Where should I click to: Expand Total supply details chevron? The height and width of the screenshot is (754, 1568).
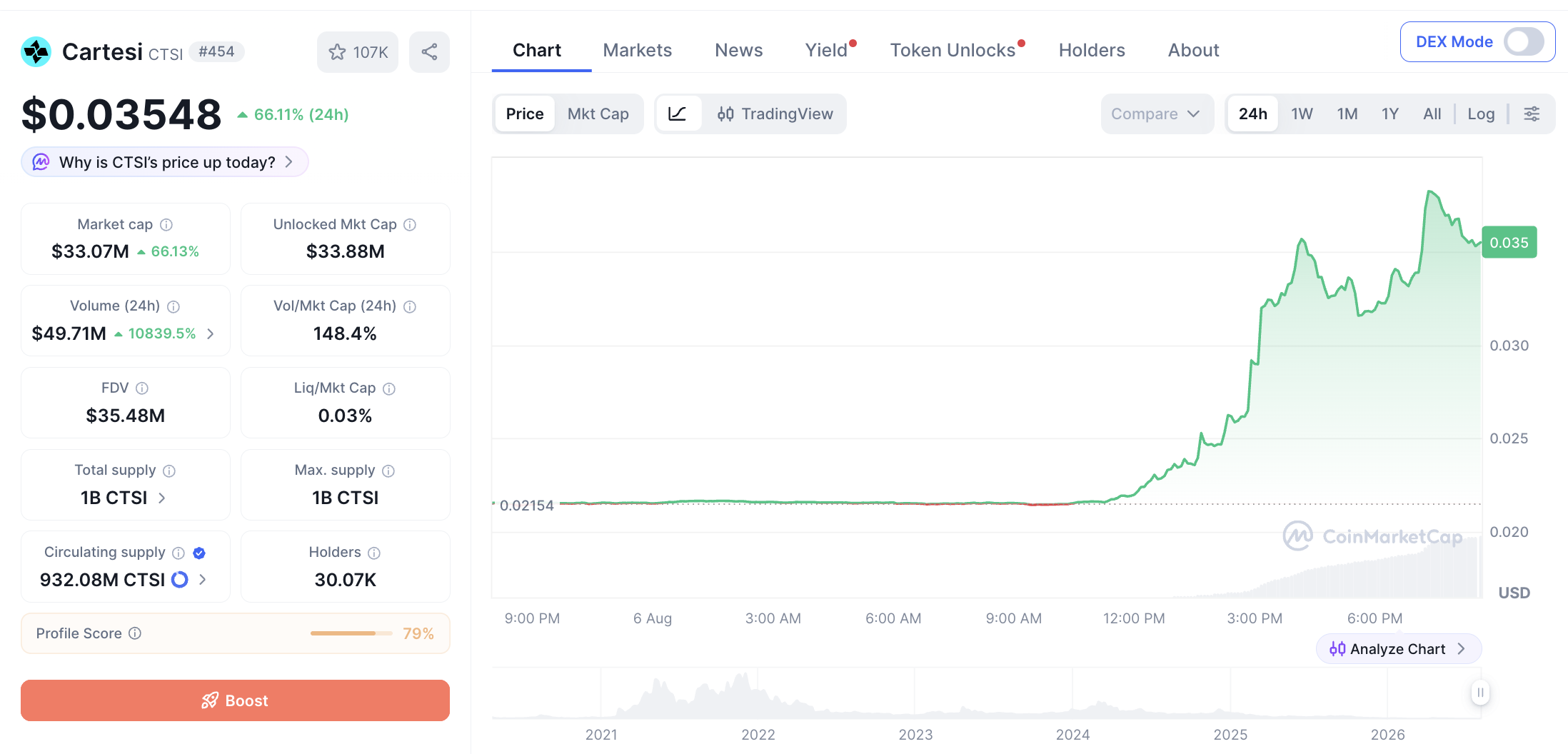(x=162, y=498)
